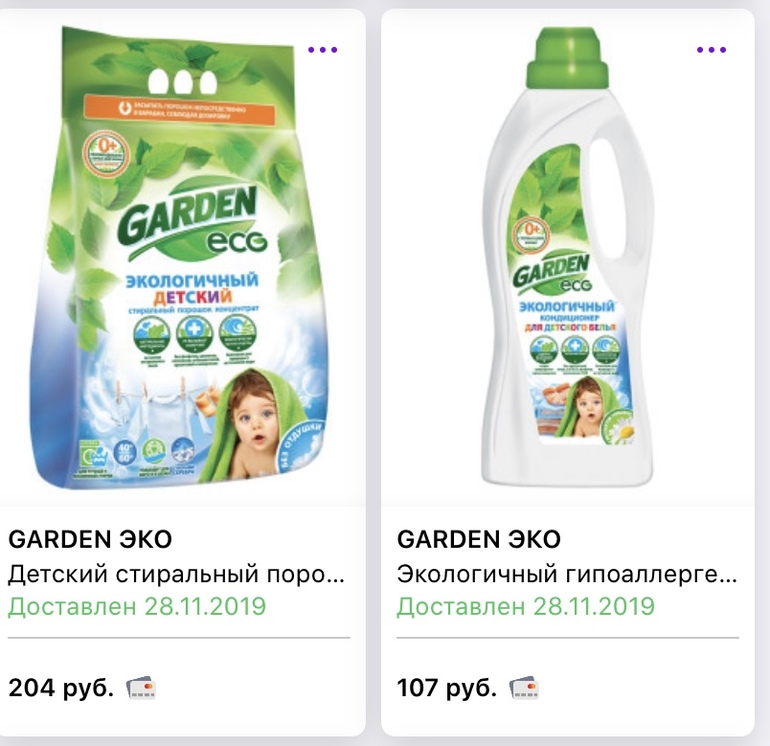770x746 pixels.
Task: Click "Доставлен 28.11.2019" status under conditioner
Action: 526,606
